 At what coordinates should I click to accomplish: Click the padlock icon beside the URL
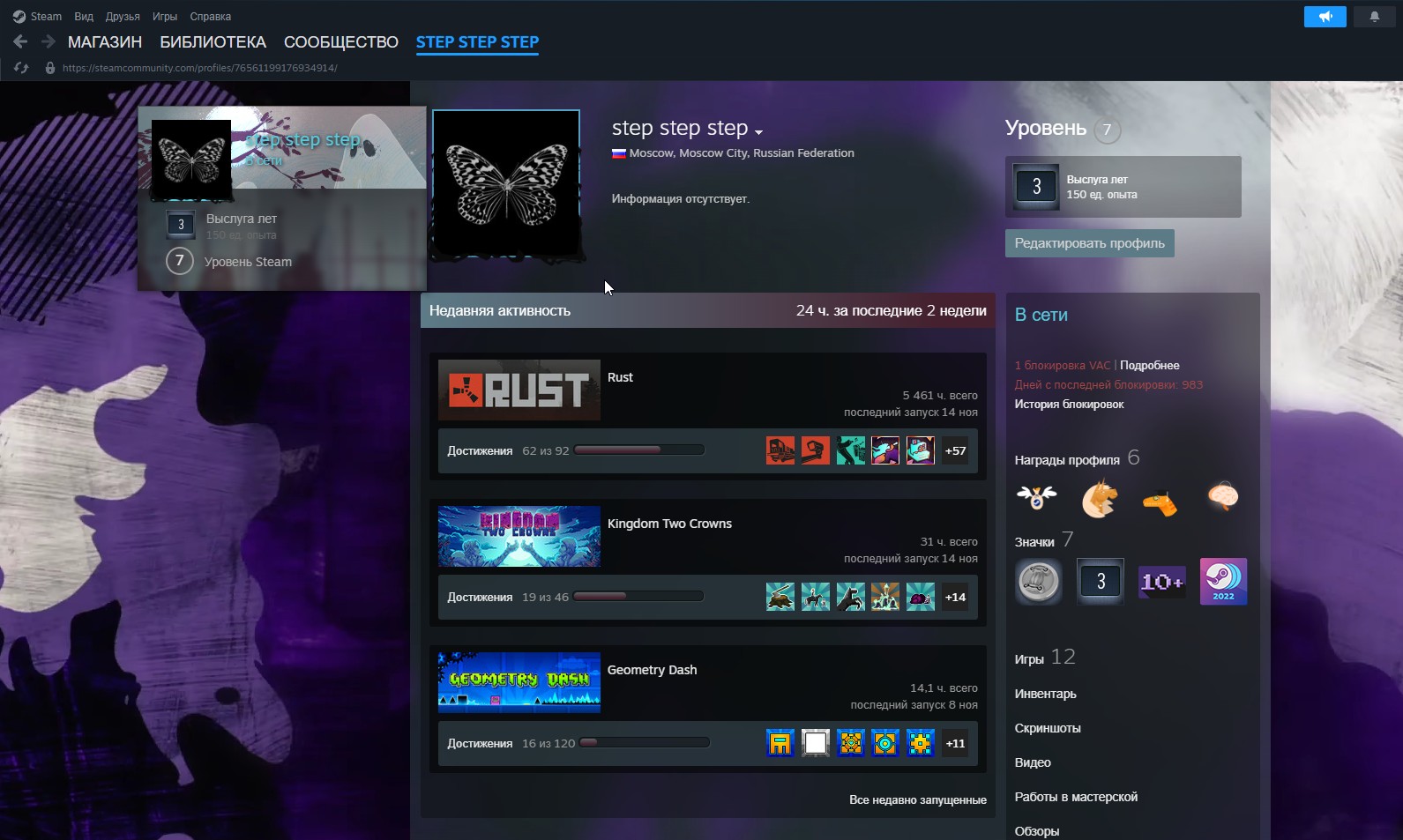point(50,68)
